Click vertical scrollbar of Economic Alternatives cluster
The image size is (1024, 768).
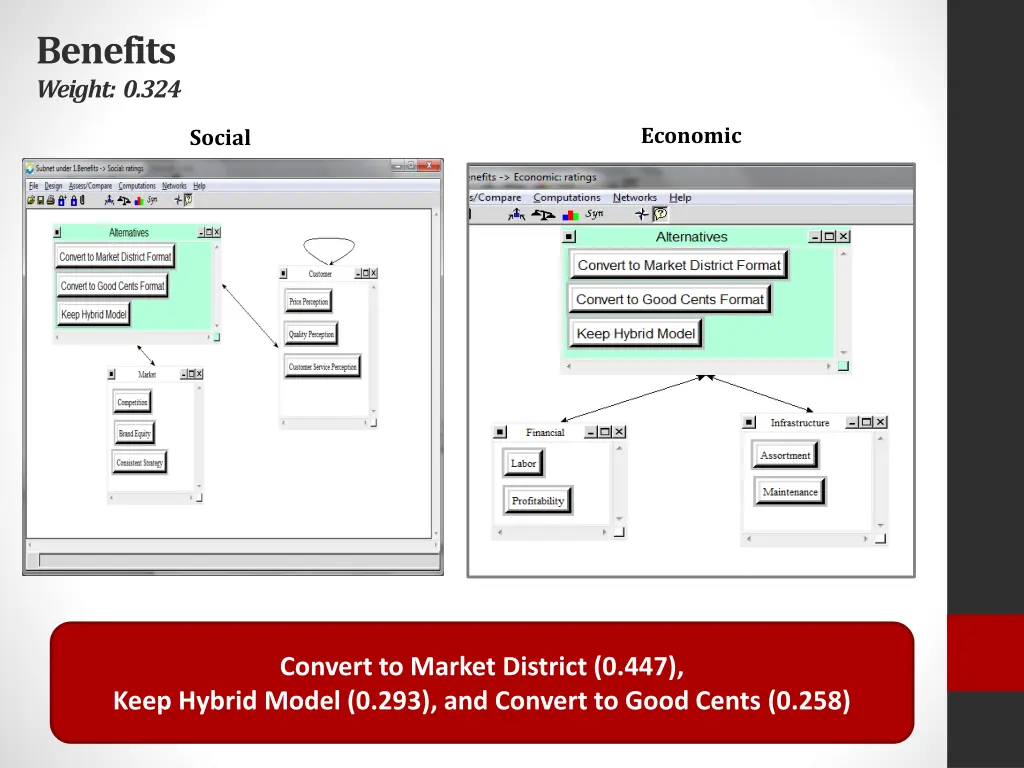click(x=843, y=303)
